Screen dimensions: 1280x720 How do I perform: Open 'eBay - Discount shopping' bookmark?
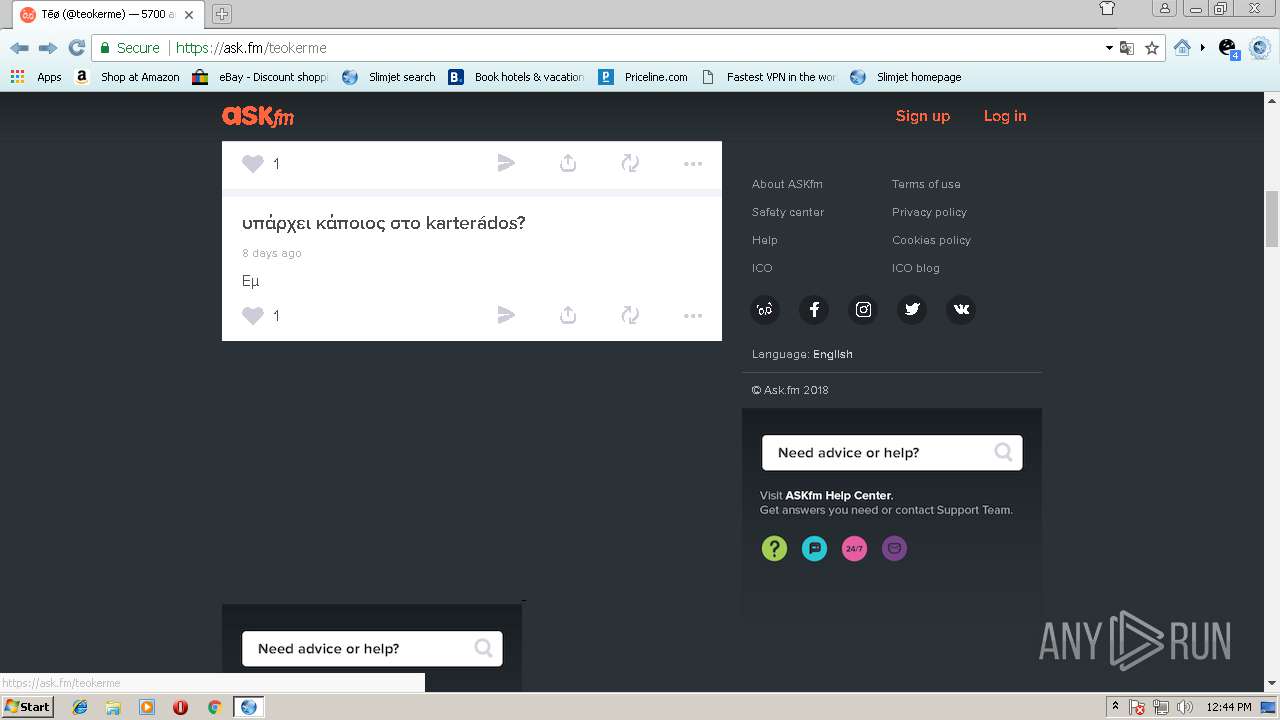(x=260, y=77)
